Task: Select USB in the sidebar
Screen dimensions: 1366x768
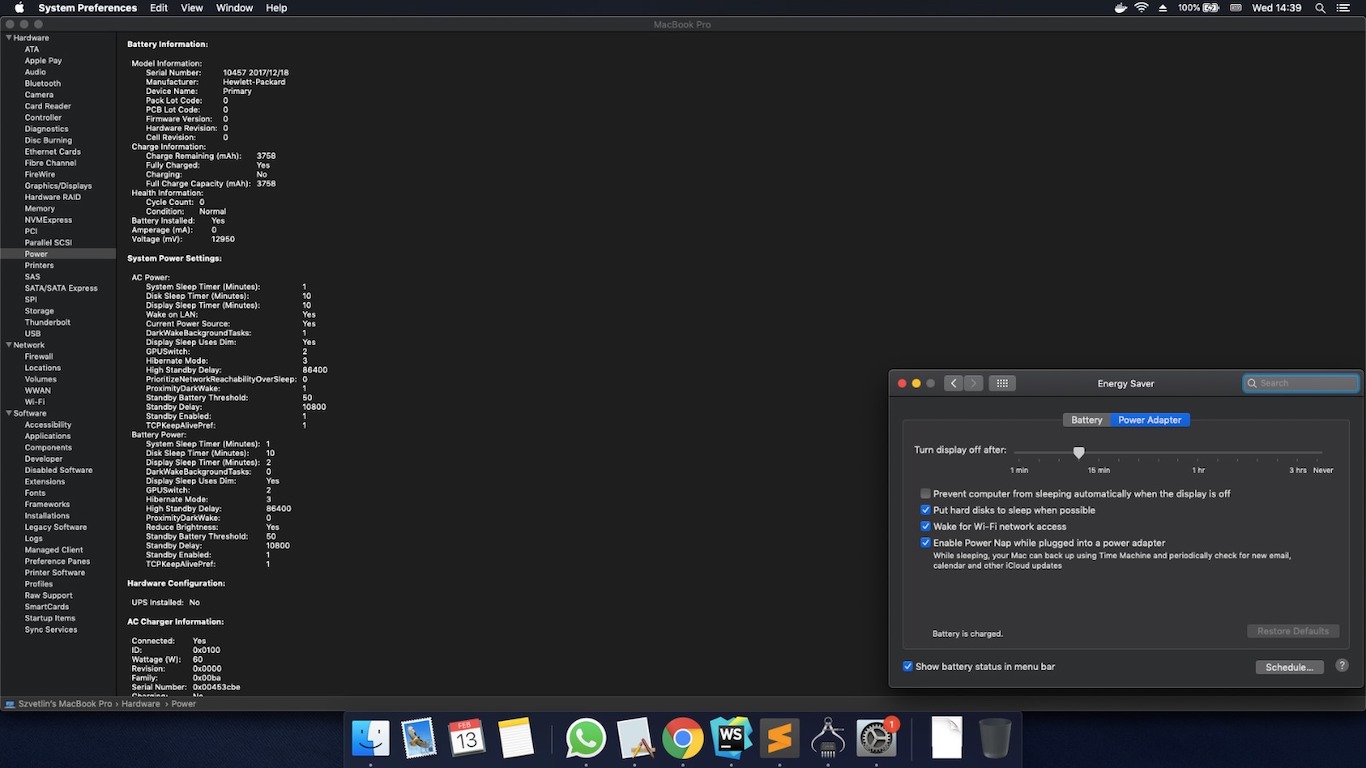Action: tap(33, 334)
